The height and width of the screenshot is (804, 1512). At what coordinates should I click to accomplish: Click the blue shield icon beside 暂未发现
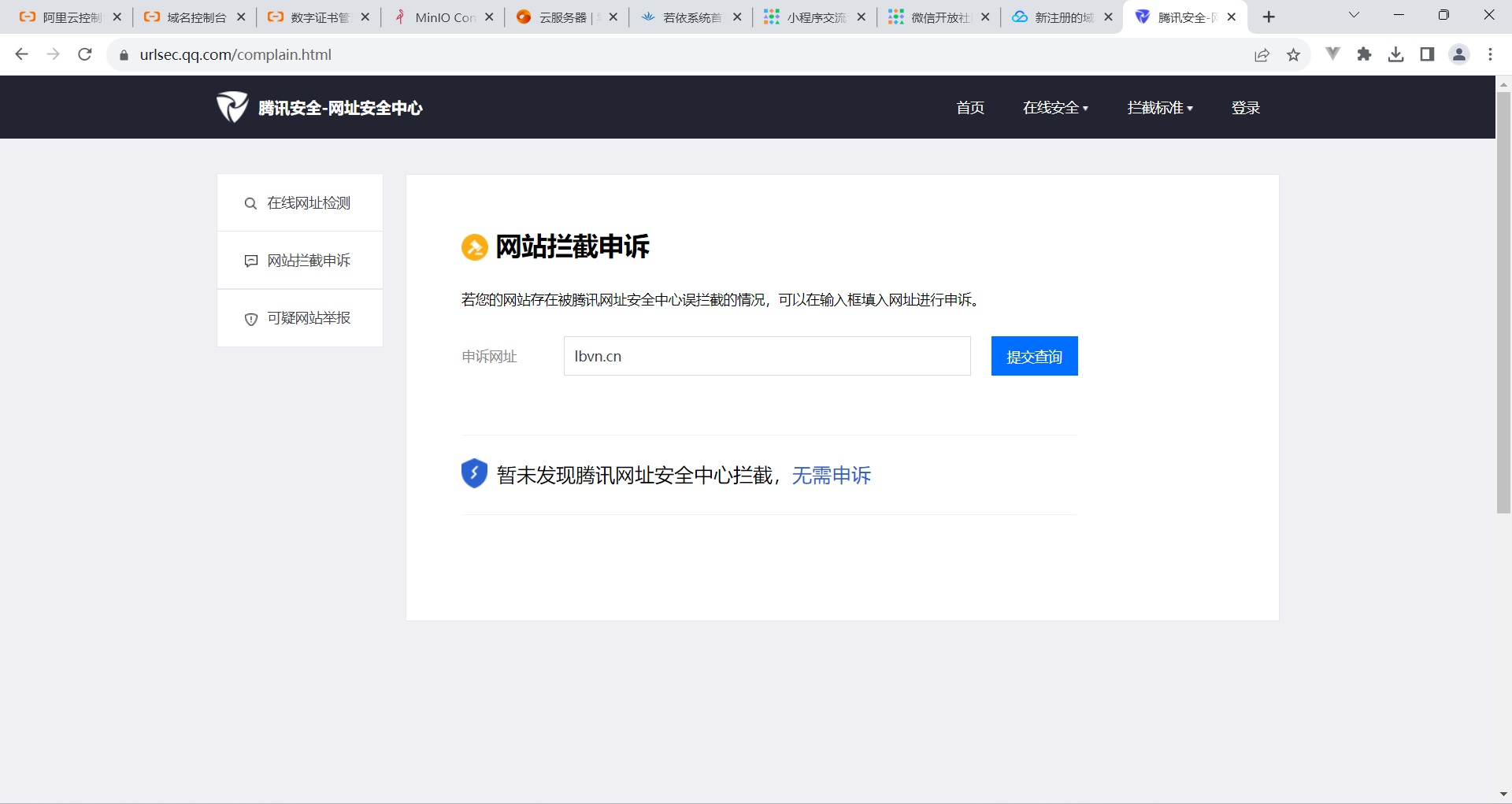click(474, 473)
